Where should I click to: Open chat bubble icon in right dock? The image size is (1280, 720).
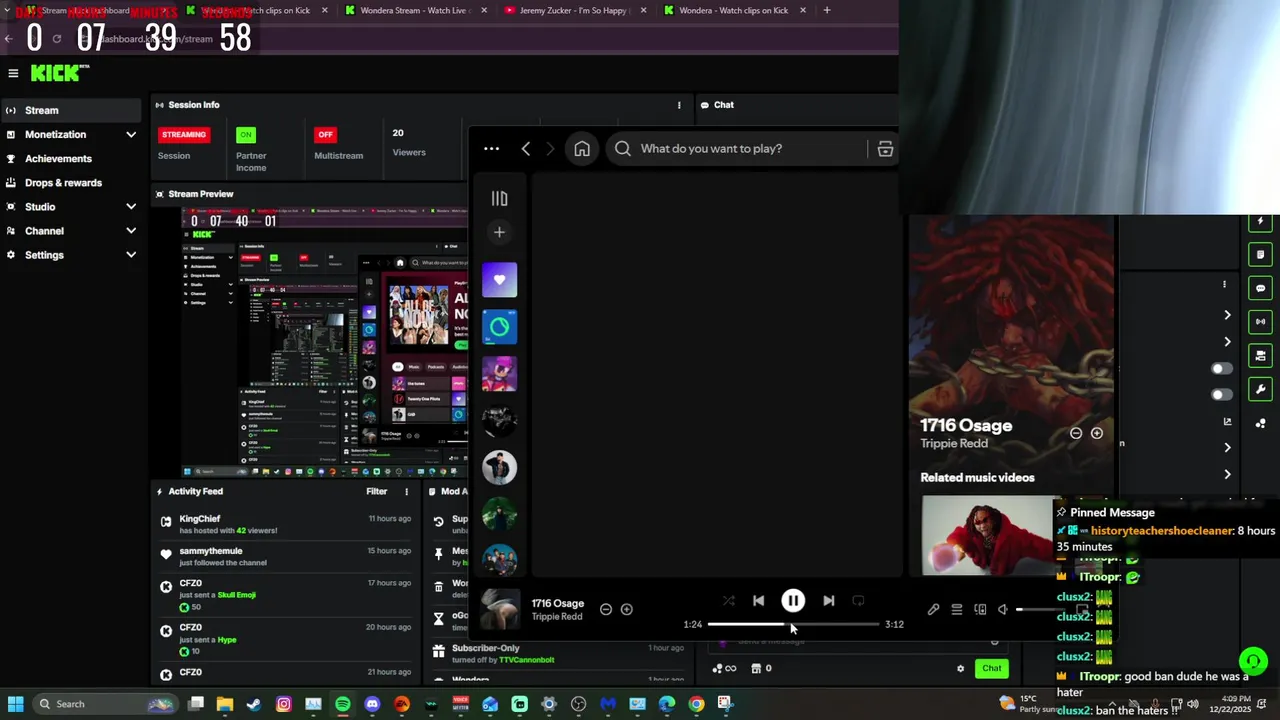[1260, 289]
